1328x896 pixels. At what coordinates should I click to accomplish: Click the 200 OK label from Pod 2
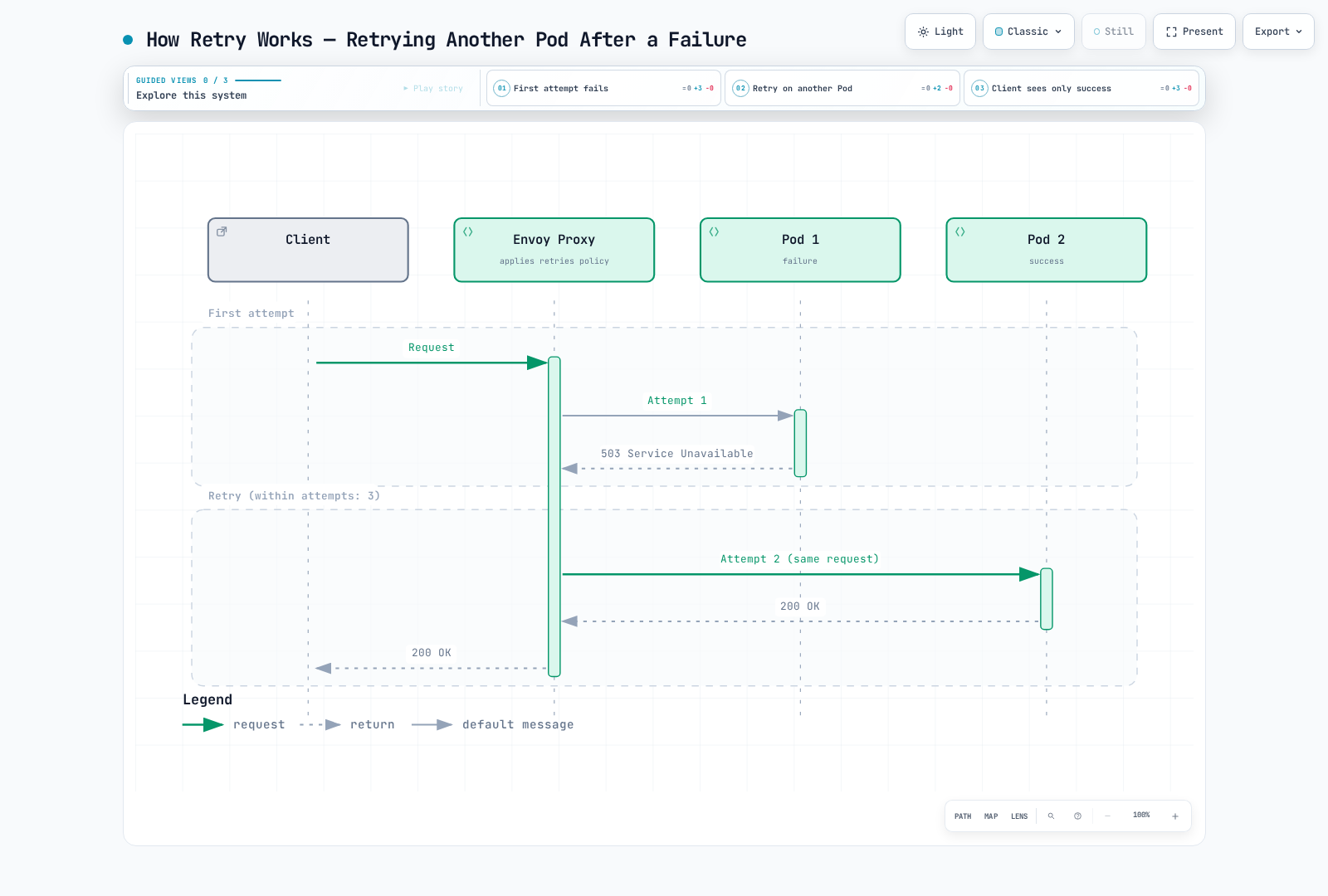[800, 606]
